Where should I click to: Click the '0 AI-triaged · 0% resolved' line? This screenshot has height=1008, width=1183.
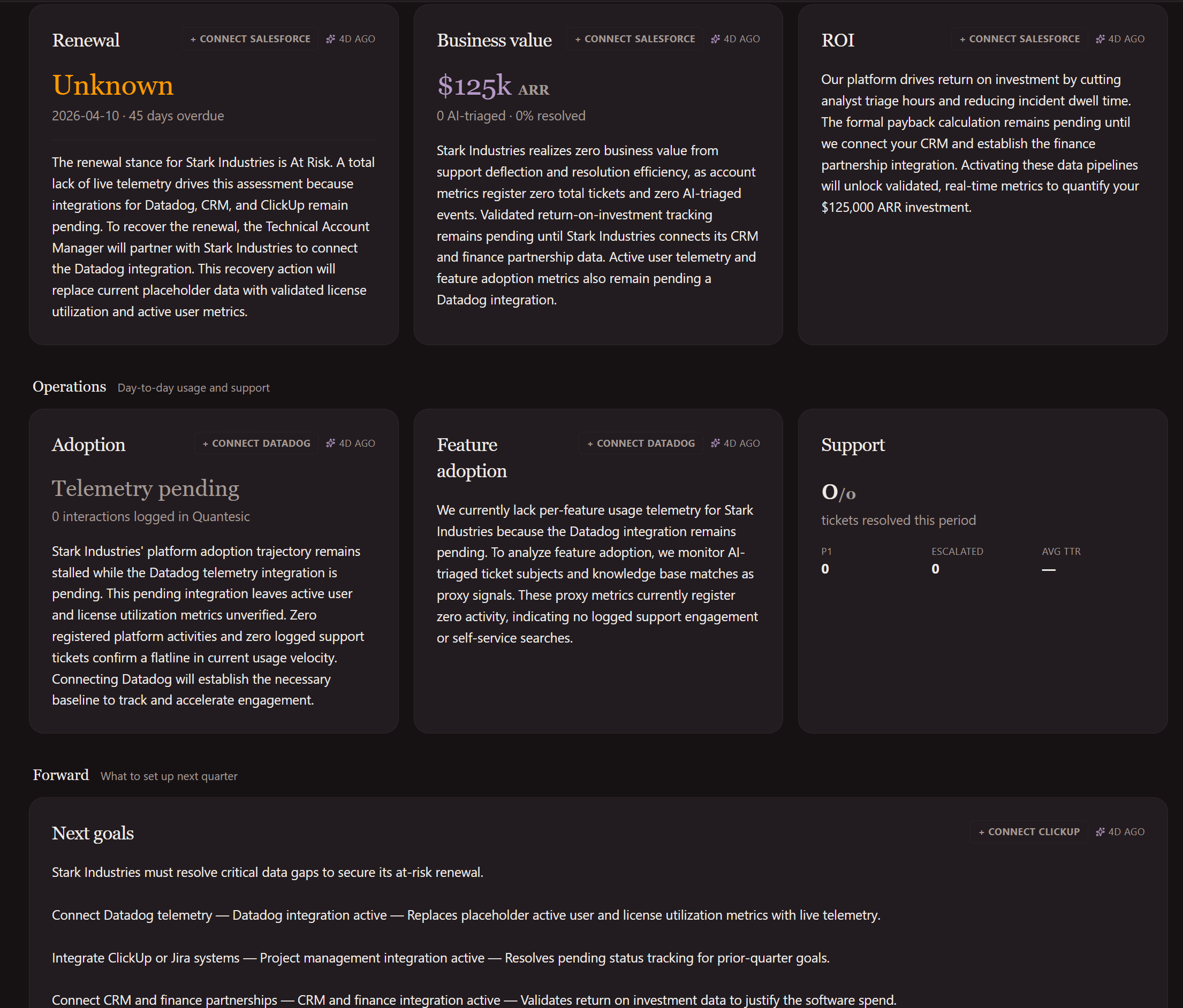tap(511, 116)
